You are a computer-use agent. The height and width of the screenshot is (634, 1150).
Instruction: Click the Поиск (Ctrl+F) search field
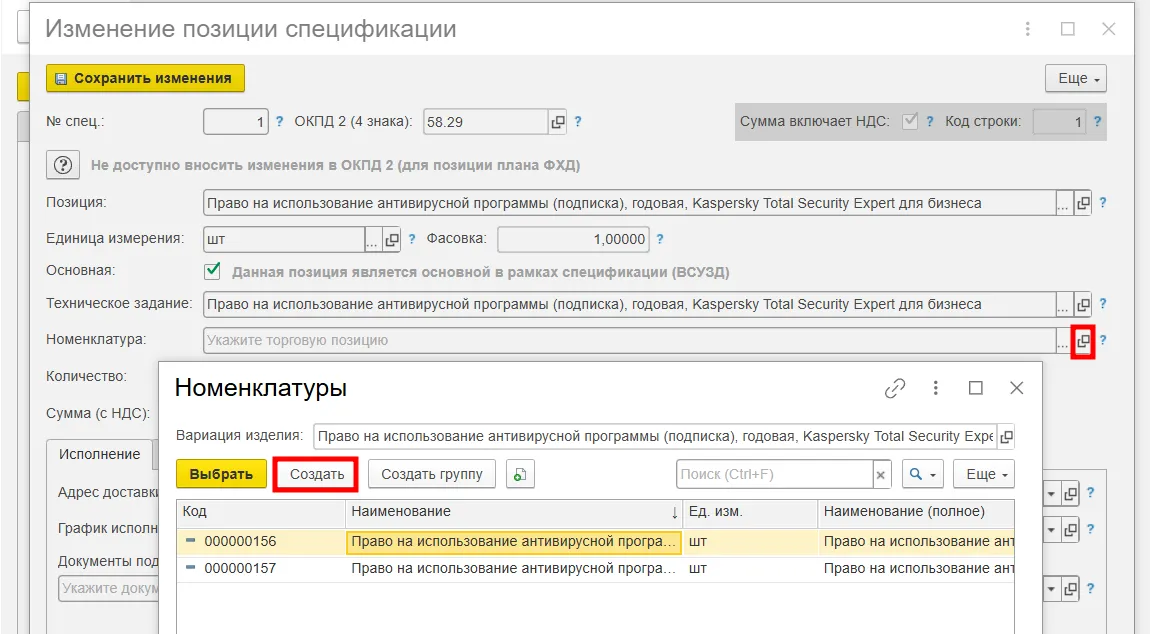coord(774,474)
